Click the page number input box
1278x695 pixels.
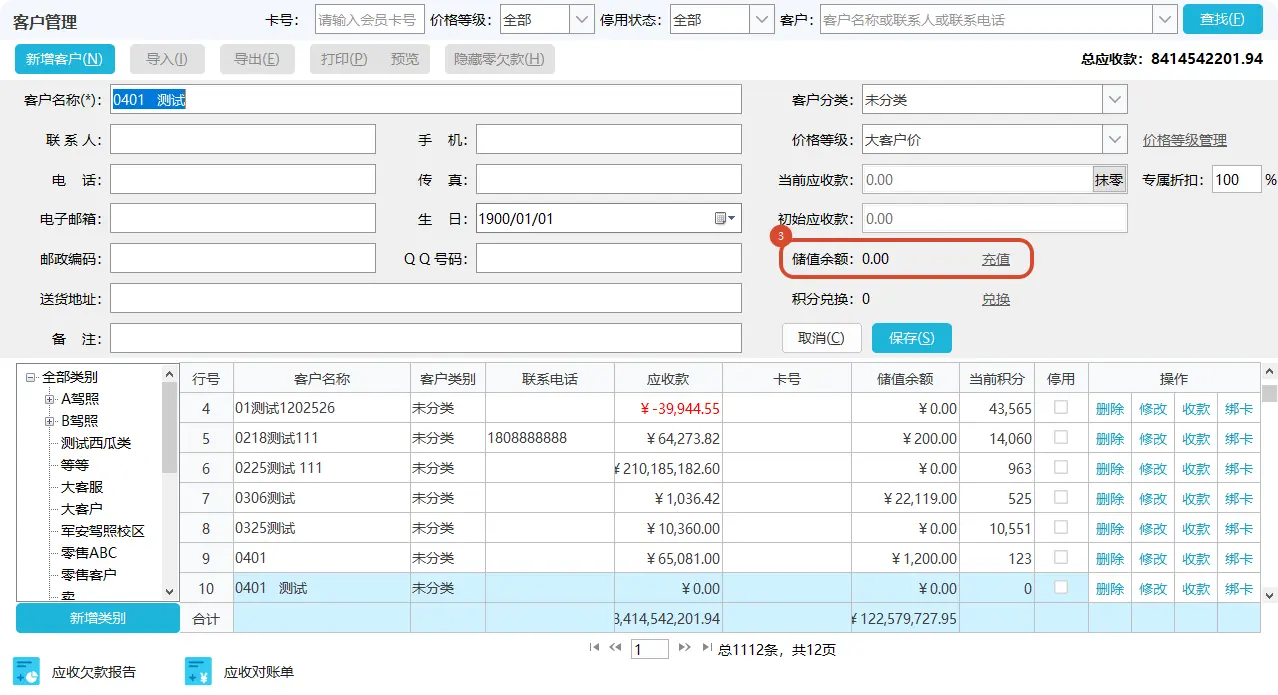(650, 649)
